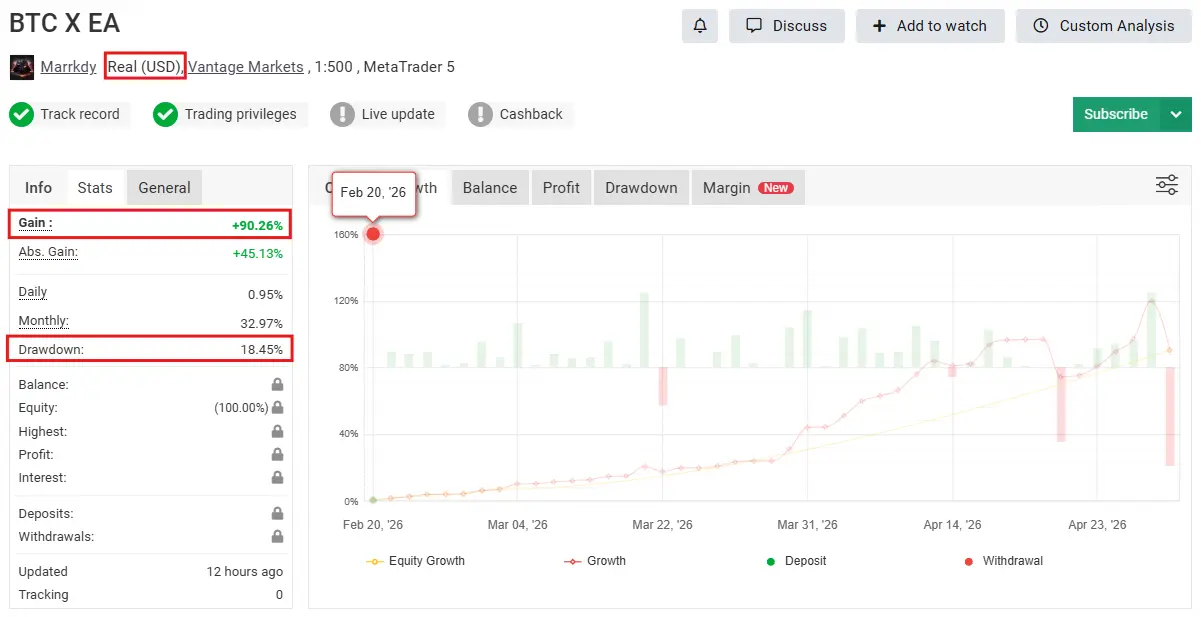Click the red Feb 20 chart data point
The height and width of the screenshot is (617, 1201).
(x=373, y=234)
